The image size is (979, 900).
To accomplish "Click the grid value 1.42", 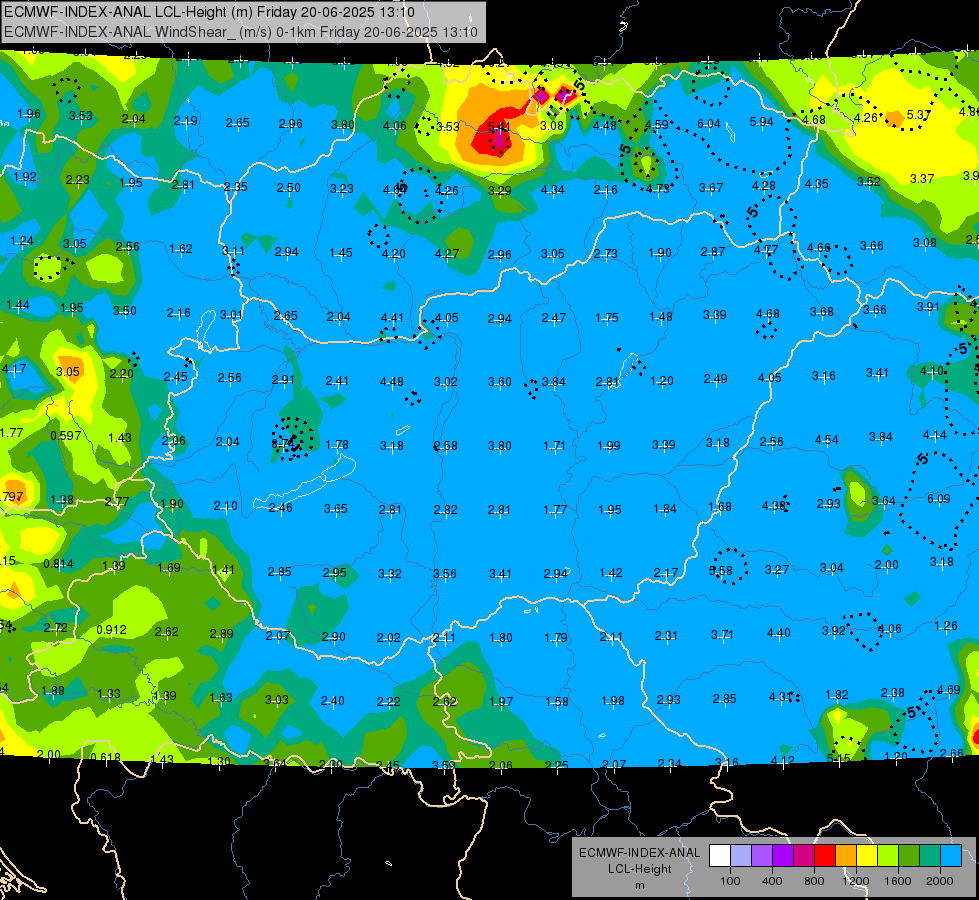I will [611, 573].
